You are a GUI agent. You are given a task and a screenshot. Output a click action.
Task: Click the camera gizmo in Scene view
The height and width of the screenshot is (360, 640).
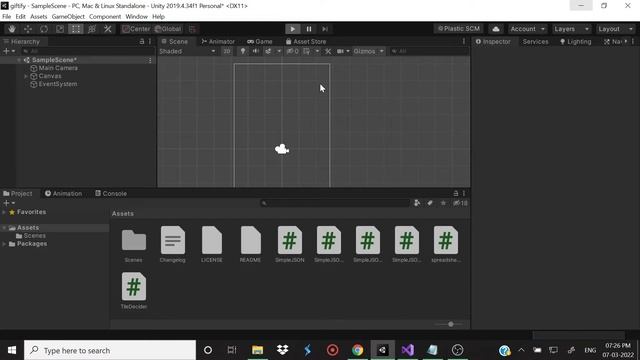point(282,149)
